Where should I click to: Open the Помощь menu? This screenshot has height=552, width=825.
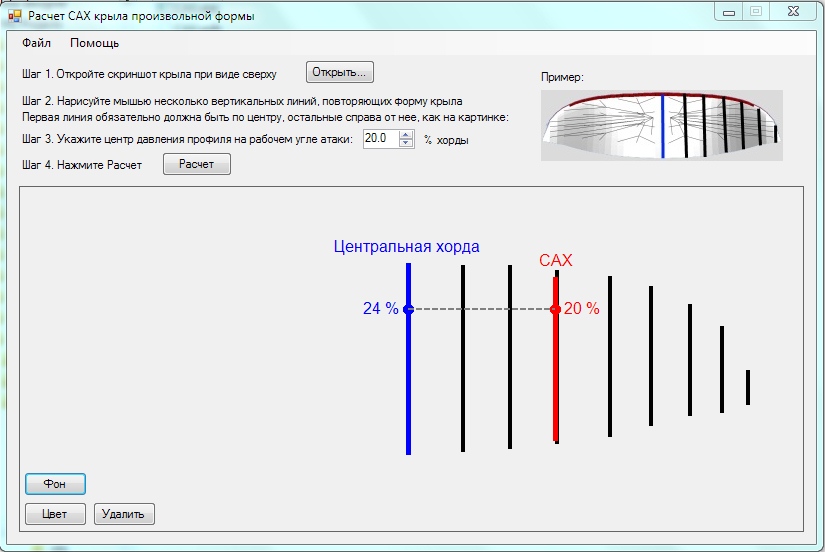tap(94, 43)
